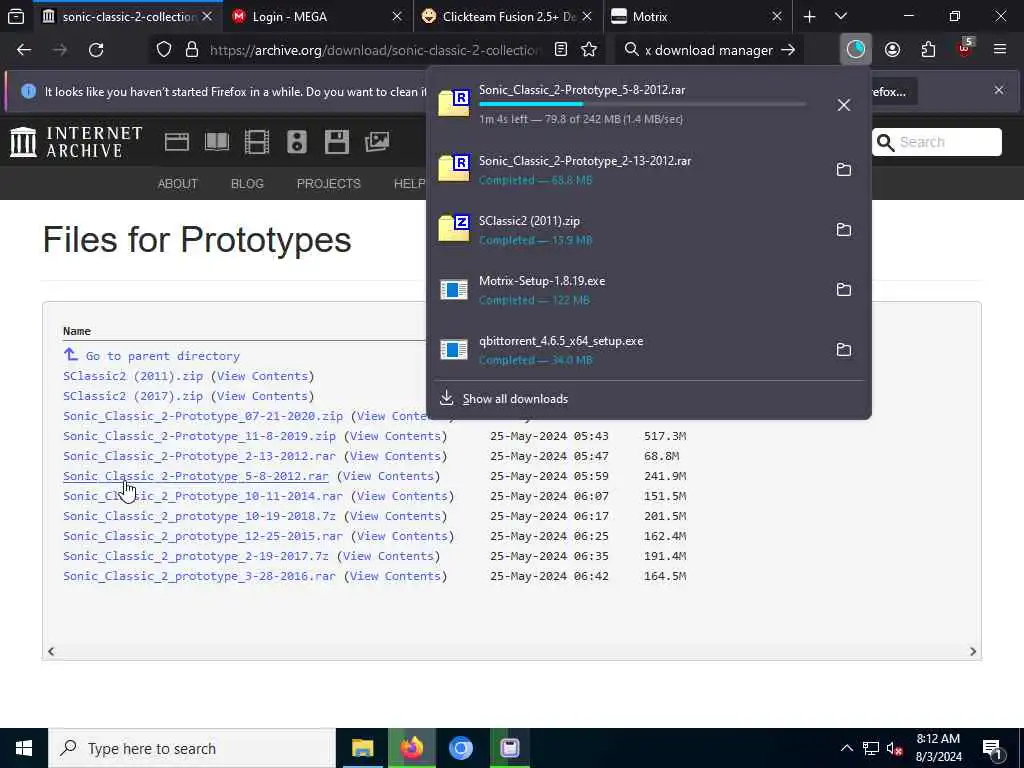The image size is (1024, 768).
Task: Open the Images icon
Action: 377,142
